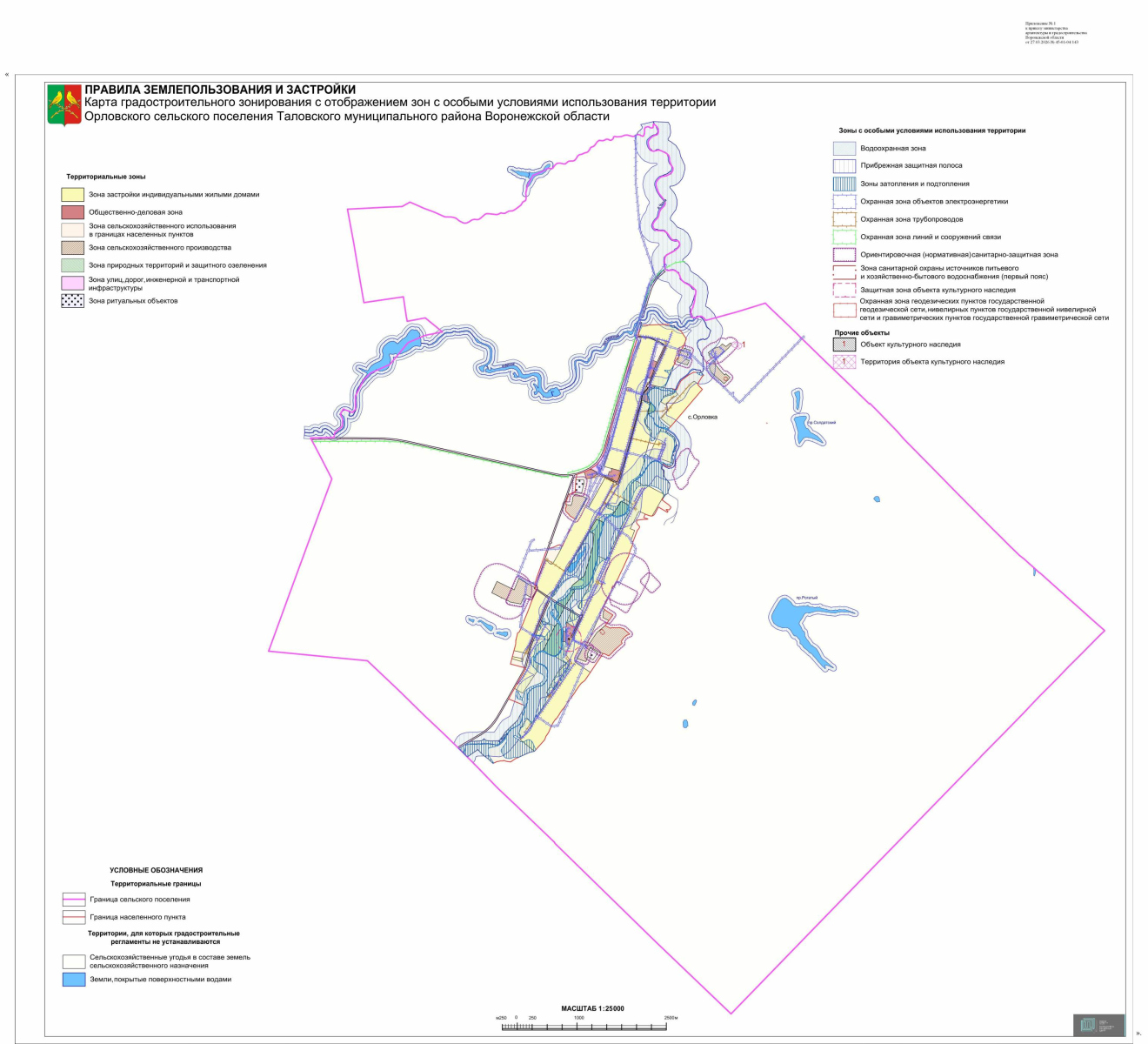Click the ПРАВИЛА ЗЕМЛЕПОЛЬЗОВАНИЯ И ЗАСТРОЙКИ title

[220, 90]
